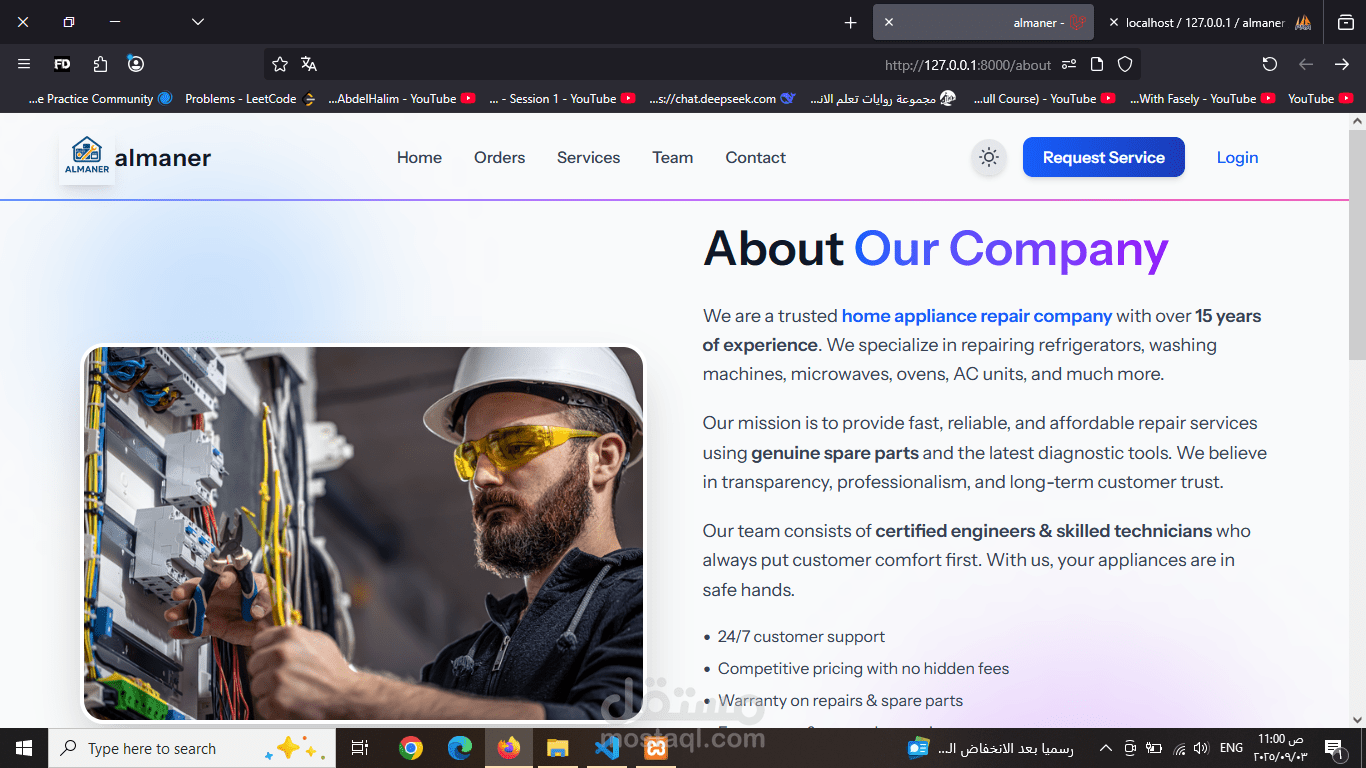Open the Services navigation menu item
The height and width of the screenshot is (768, 1366).
click(x=588, y=157)
